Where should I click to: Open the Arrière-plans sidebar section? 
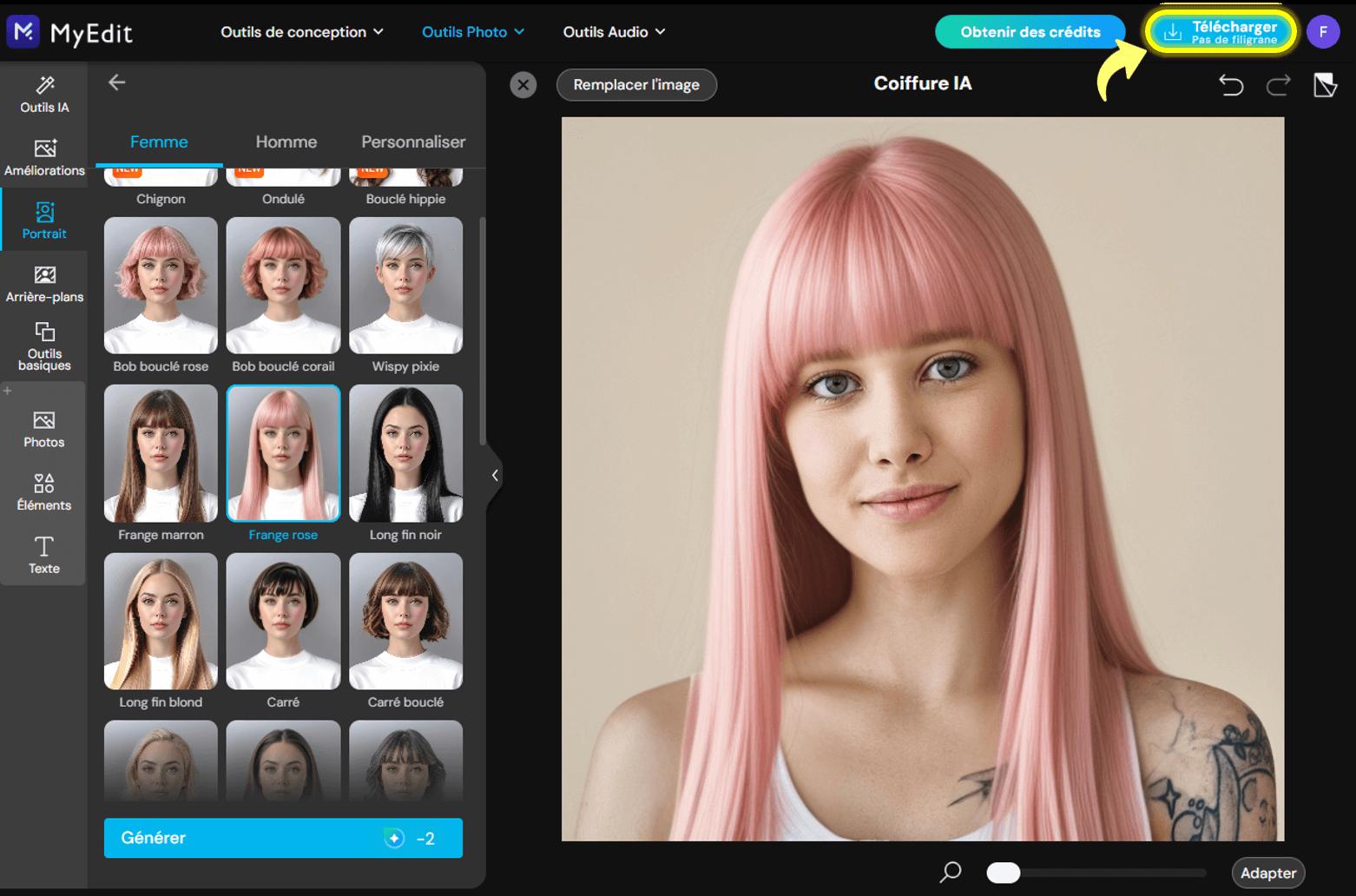[44, 284]
